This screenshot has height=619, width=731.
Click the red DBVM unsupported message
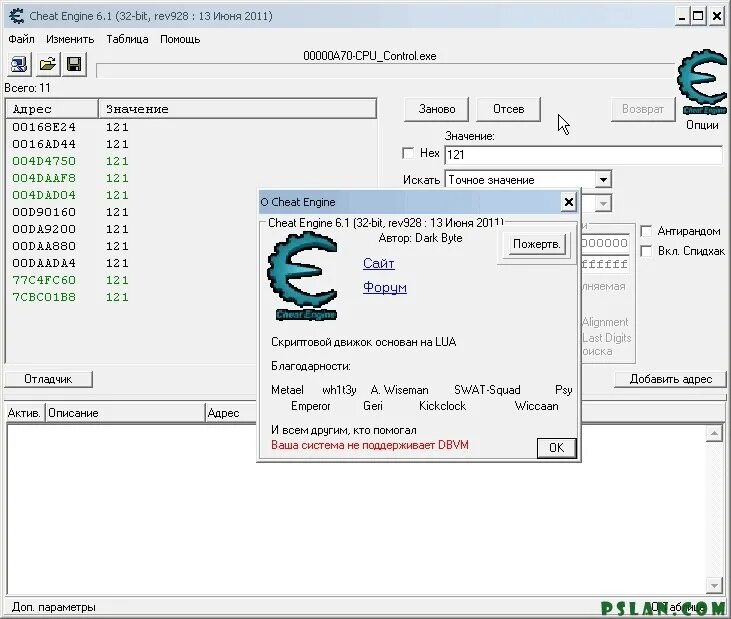pos(370,445)
